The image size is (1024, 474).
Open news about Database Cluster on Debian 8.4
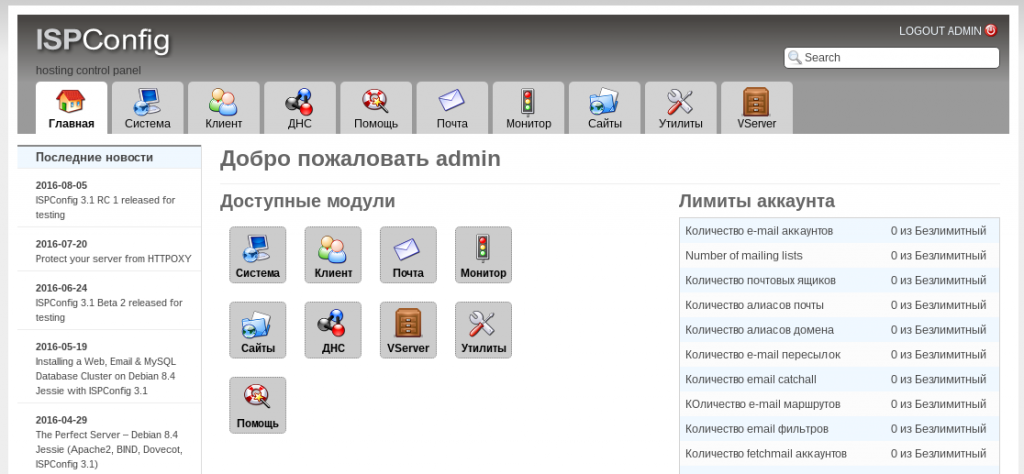click(105, 376)
